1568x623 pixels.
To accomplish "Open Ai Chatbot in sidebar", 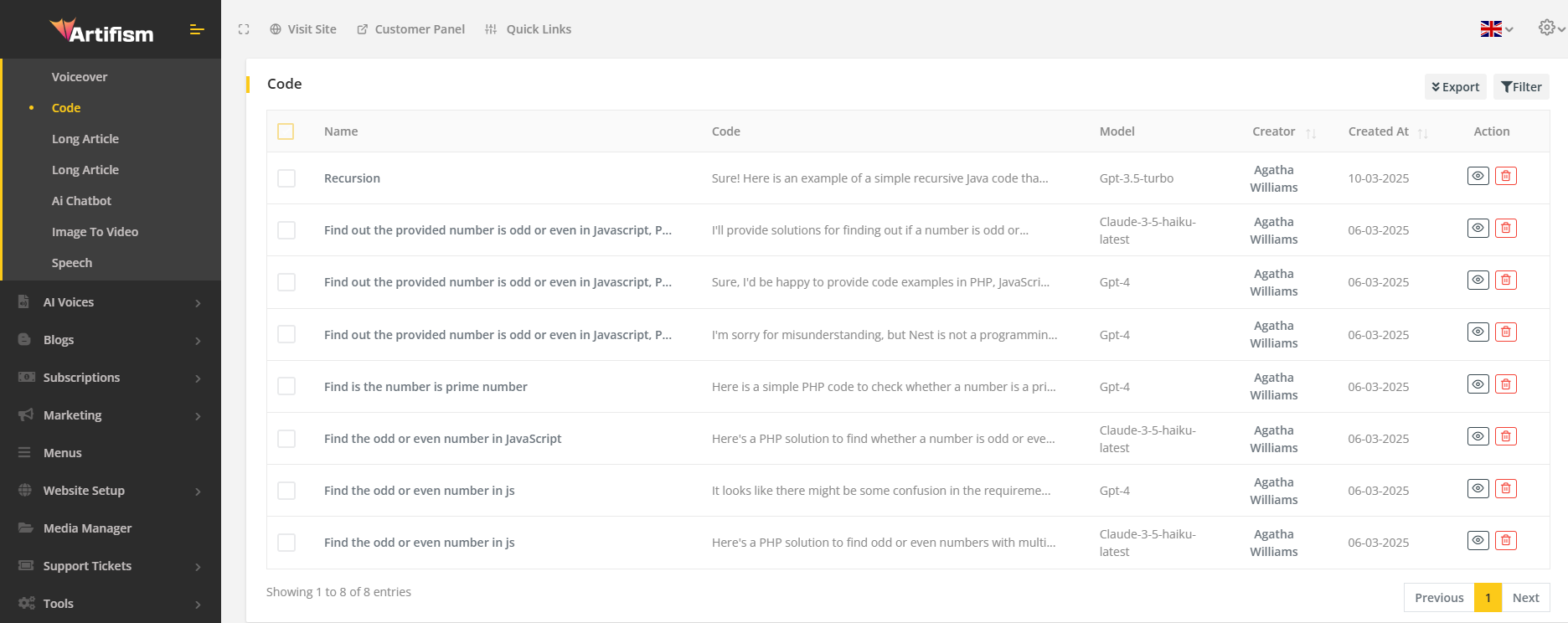I will 81,201.
